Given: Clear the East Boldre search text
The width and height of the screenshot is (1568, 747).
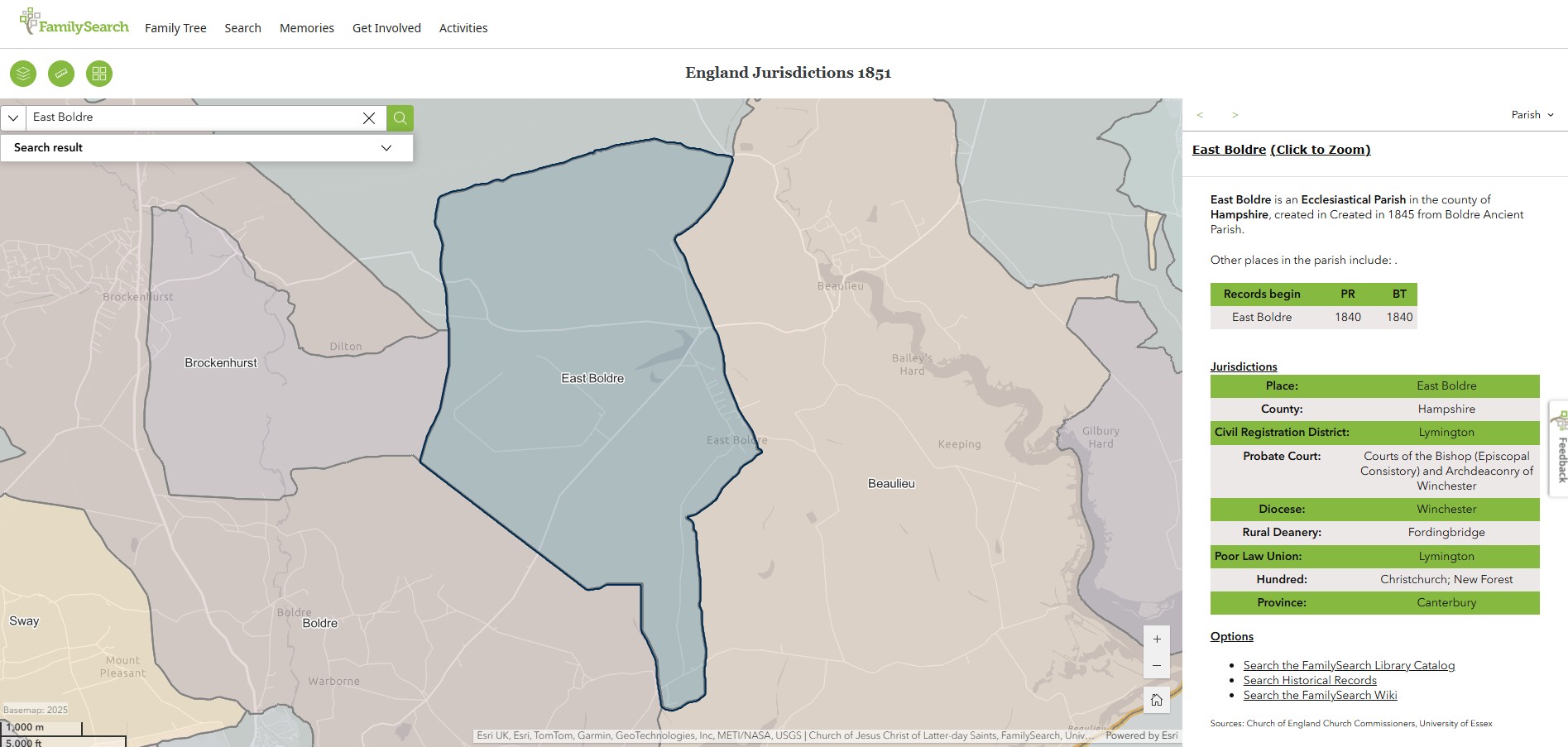Looking at the screenshot, I should (x=369, y=117).
